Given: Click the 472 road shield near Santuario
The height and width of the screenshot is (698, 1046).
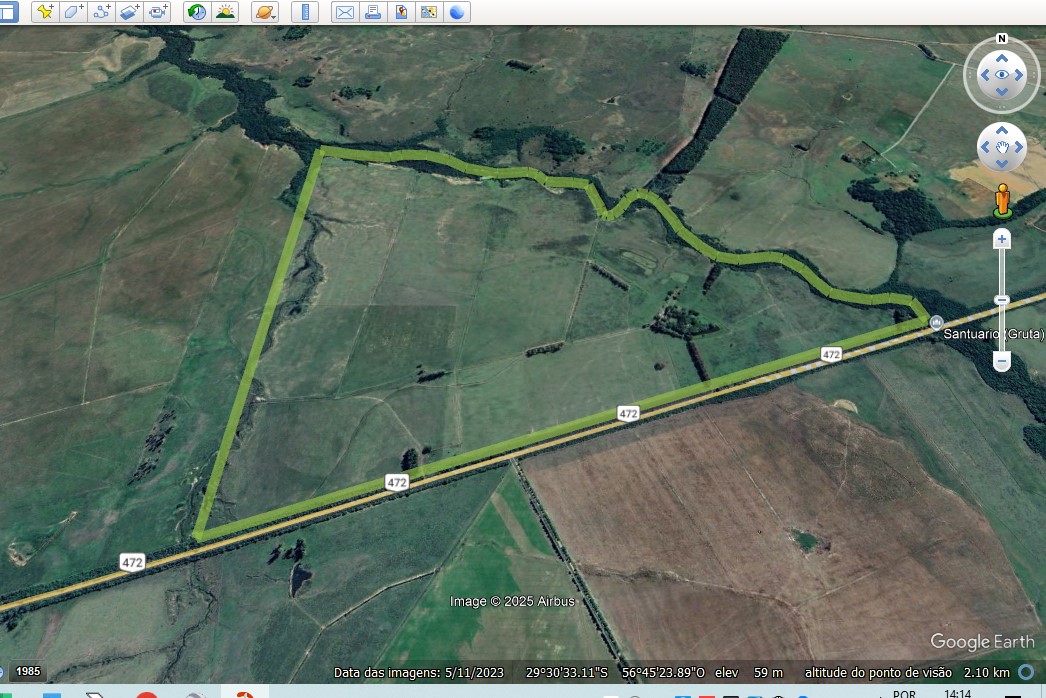Looking at the screenshot, I should click(x=831, y=354).
